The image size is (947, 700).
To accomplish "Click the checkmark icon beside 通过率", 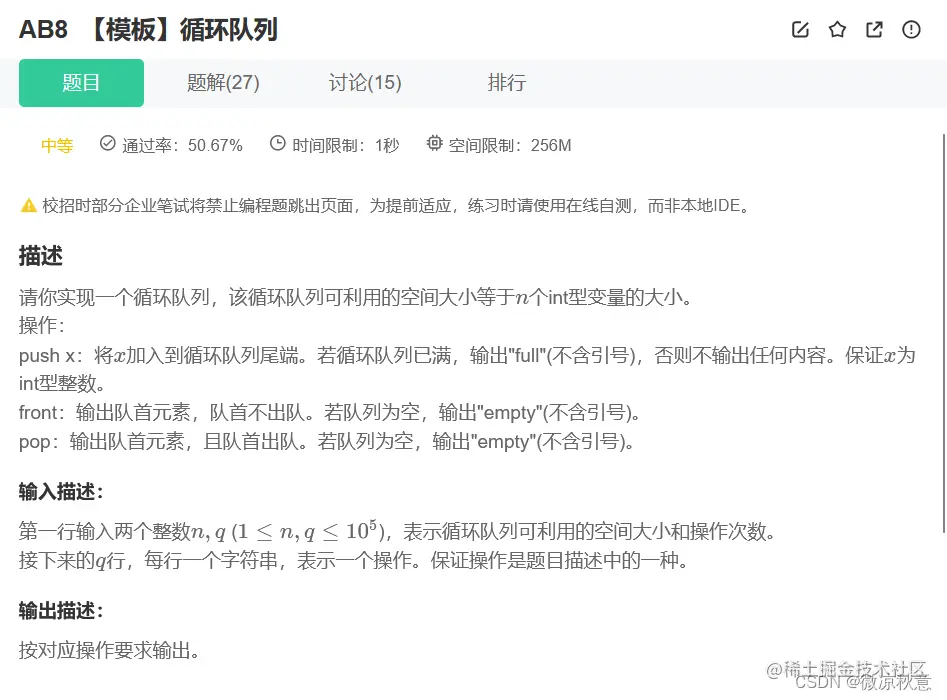I will click(107, 144).
